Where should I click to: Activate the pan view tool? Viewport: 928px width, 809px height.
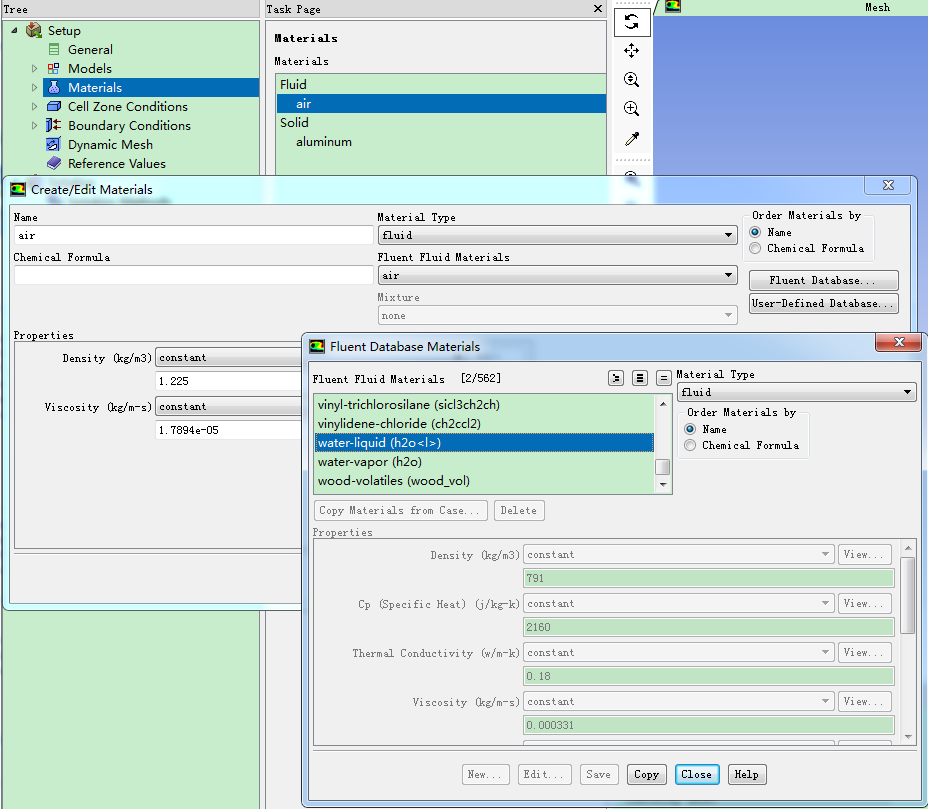(631, 50)
